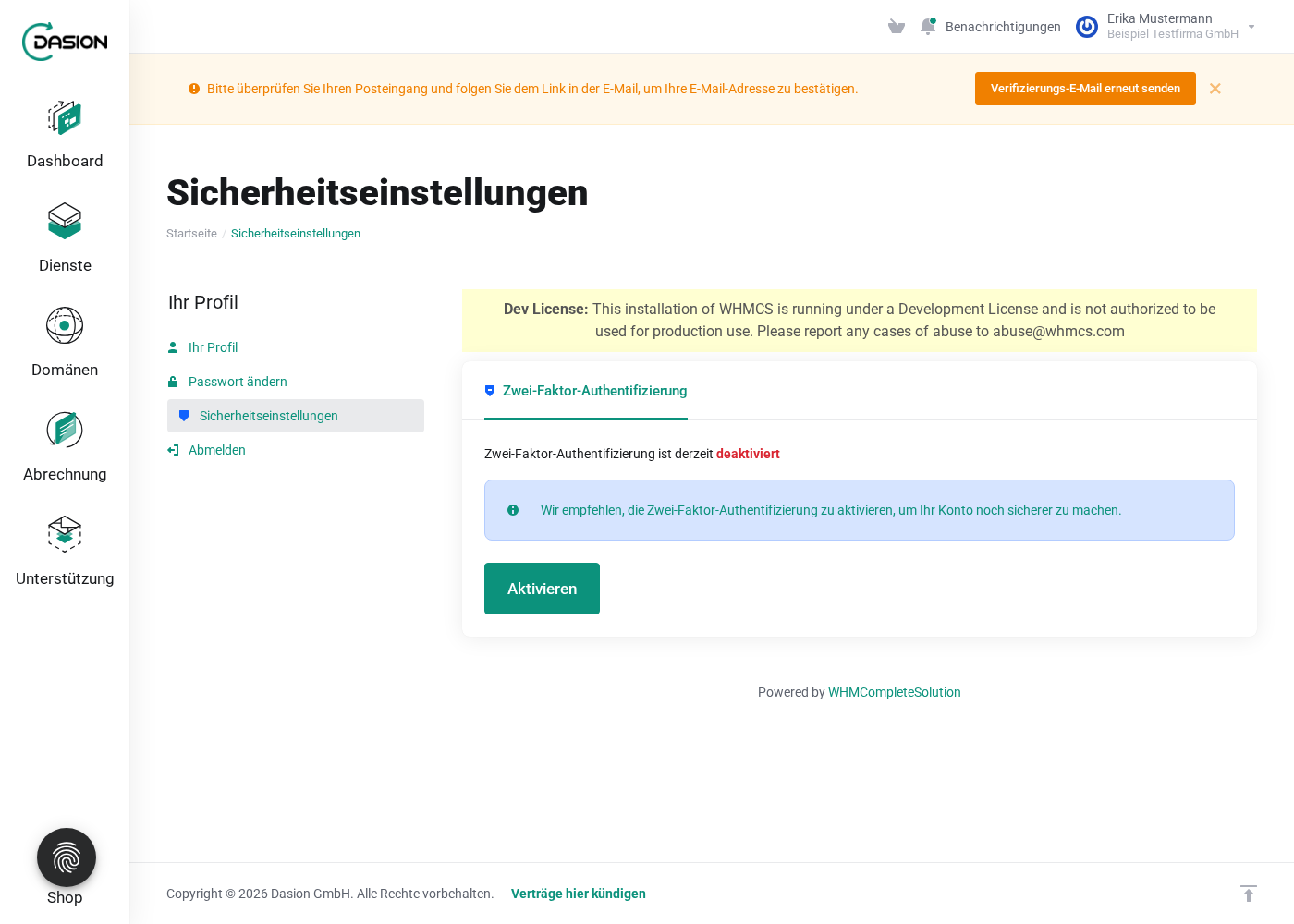Click Abmelden to log out
Image resolution: width=1294 pixels, height=924 pixels.
pyautogui.click(x=216, y=450)
